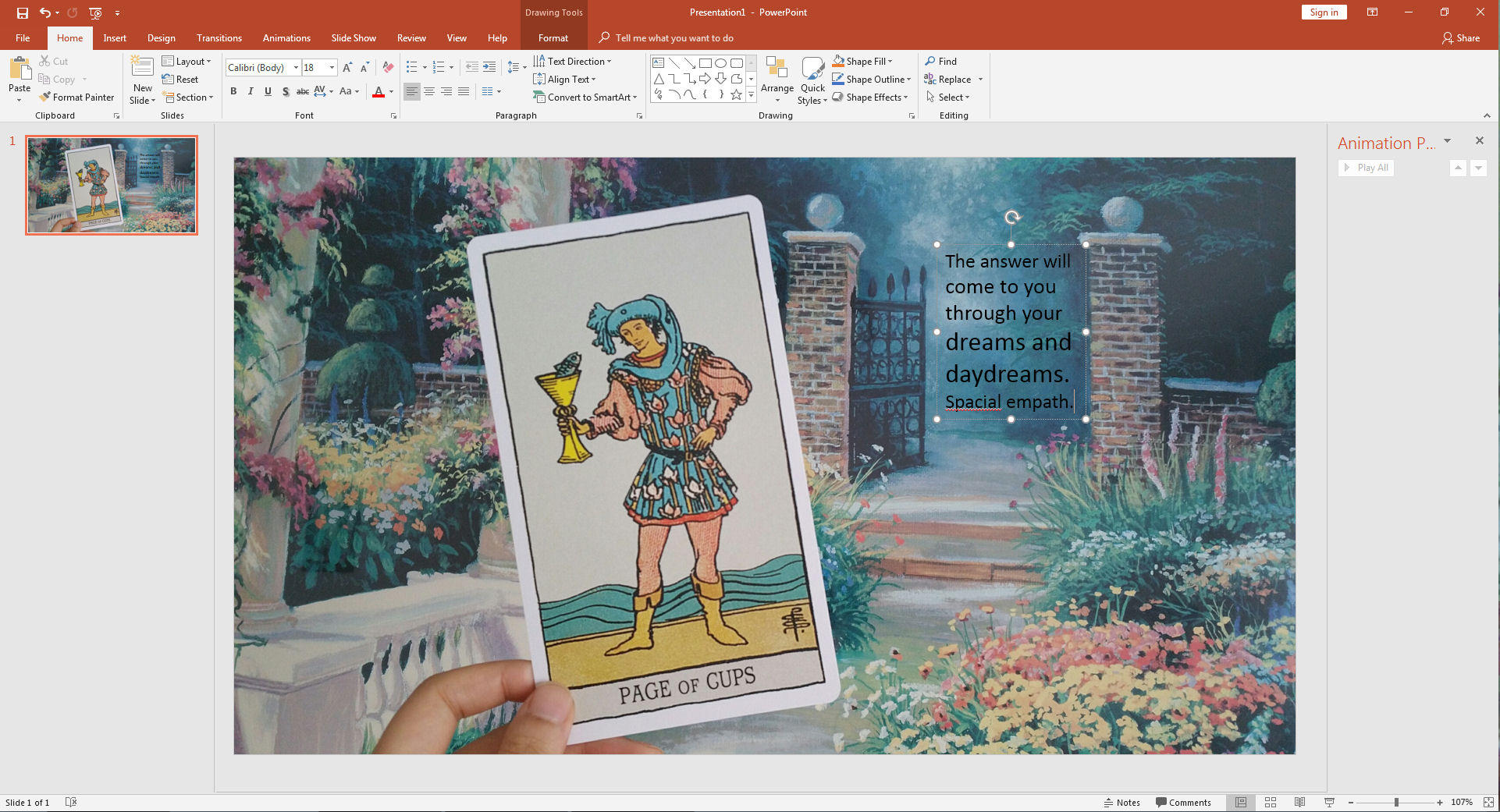The height and width of the screenshot is (812, 1500).
Task: Toggle italic formatting
Action: coord(251,92)
